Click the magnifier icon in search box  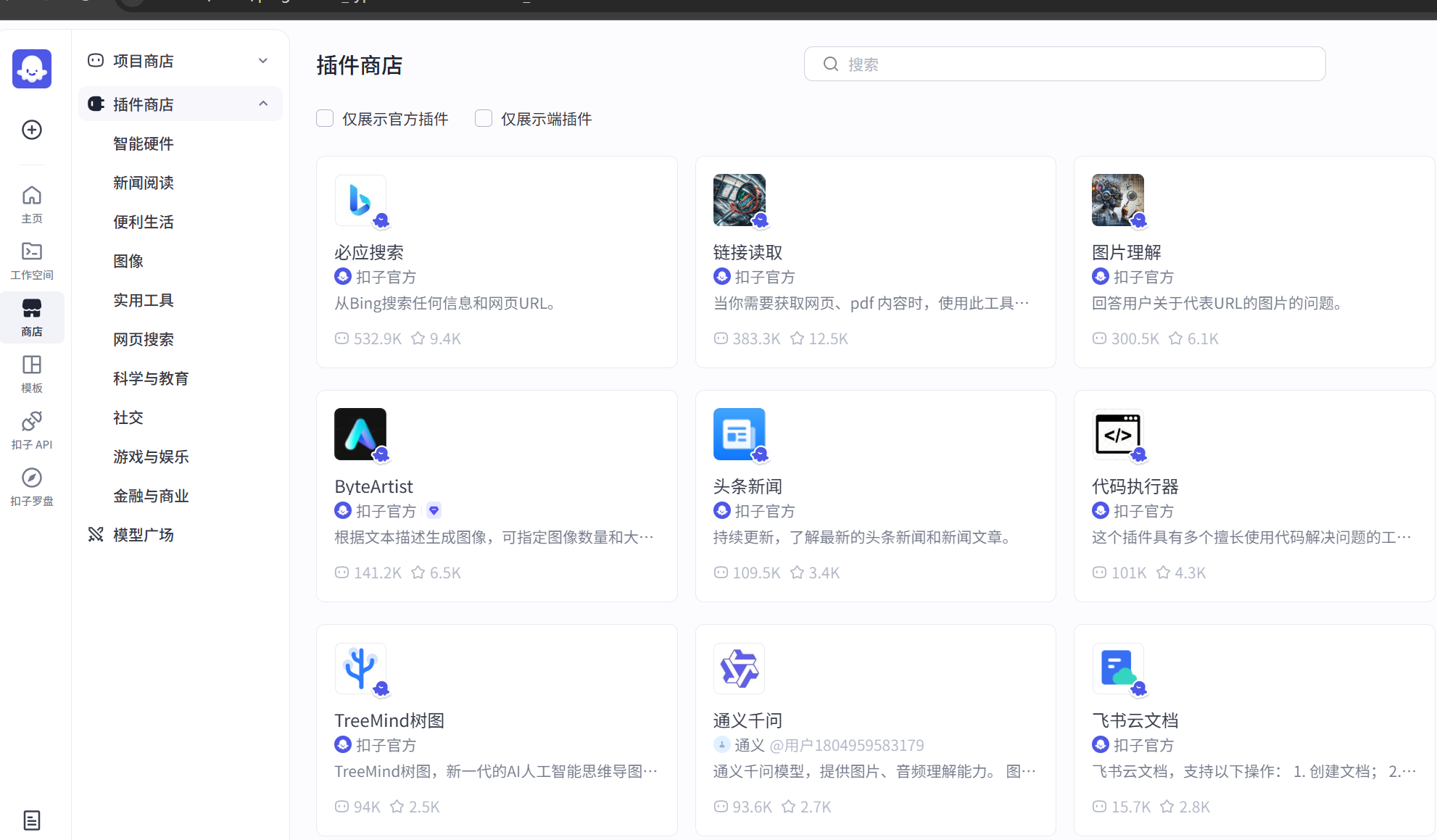click(x=831, y=64)
